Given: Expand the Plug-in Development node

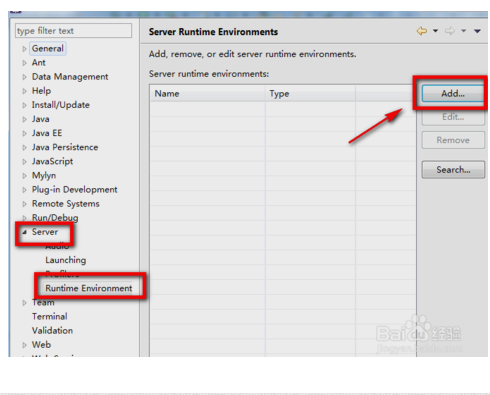Looking at the screenshot, I should click(24, 190).
